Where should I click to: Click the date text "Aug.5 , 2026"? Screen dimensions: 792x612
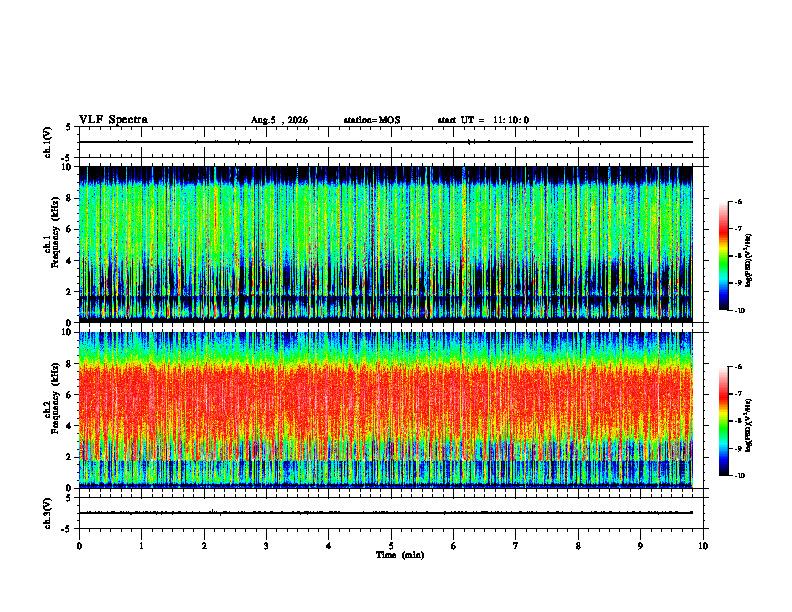click(x=279, y=120)
